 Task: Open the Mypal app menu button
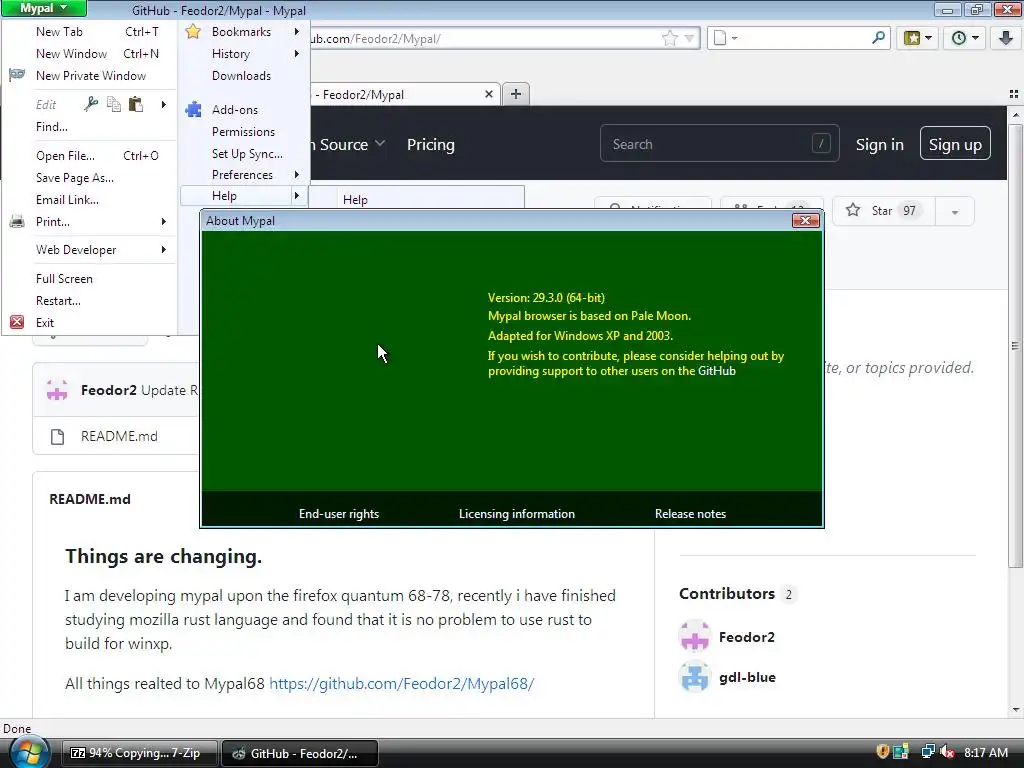43,8
